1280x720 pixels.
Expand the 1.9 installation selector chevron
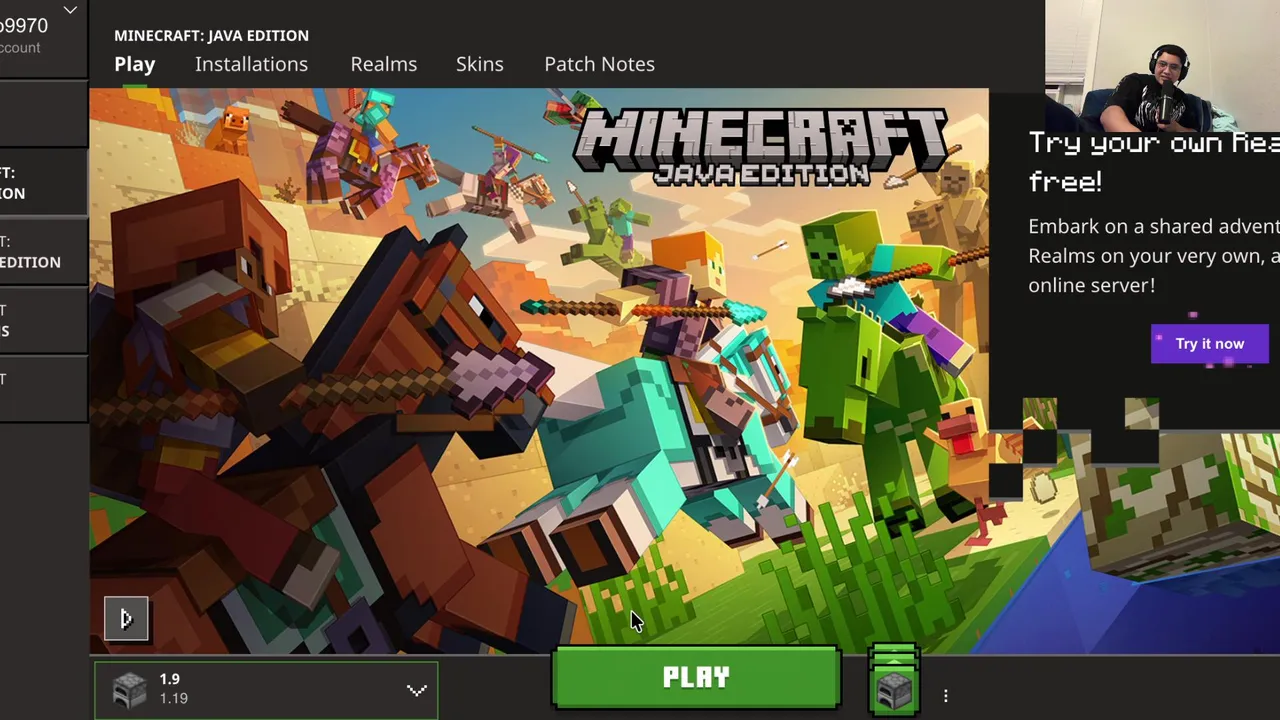click(417, 690)
